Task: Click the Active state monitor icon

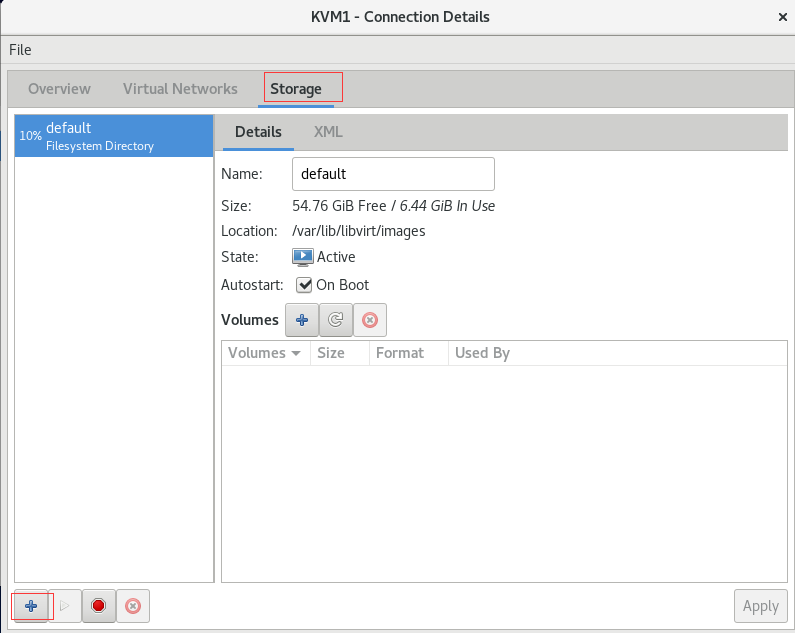Action: coord(303,257)
